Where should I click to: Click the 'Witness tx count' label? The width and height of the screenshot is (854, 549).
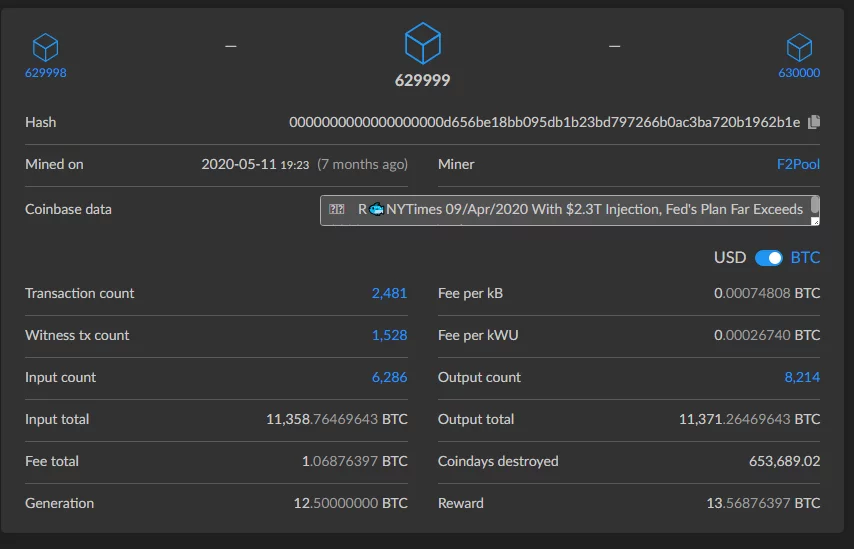point(77,336)
